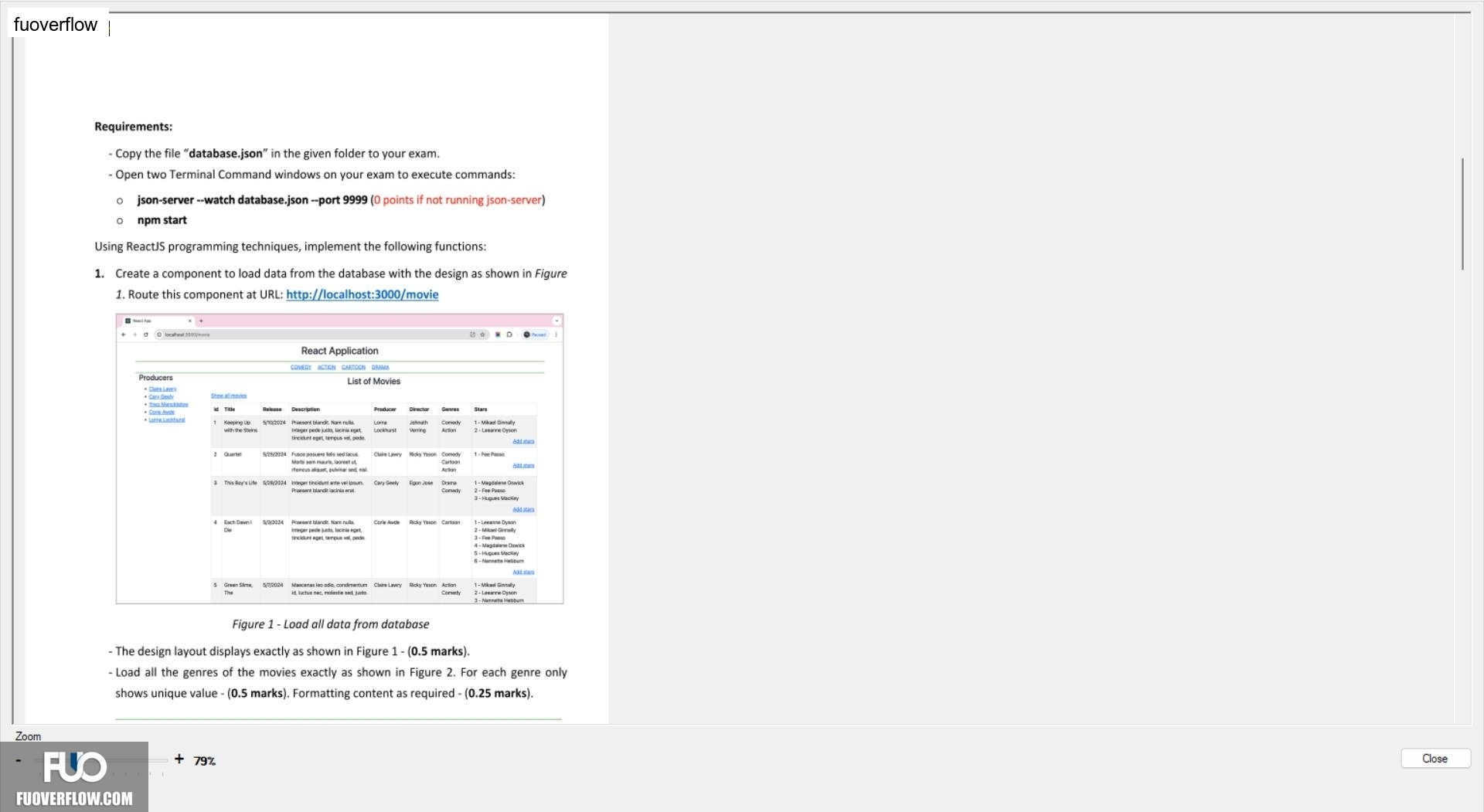Viewport: 1484px width, 812px height.
Task: Click the 'Open two Terminal Command windows' line
Action: [x=311, y=175]
